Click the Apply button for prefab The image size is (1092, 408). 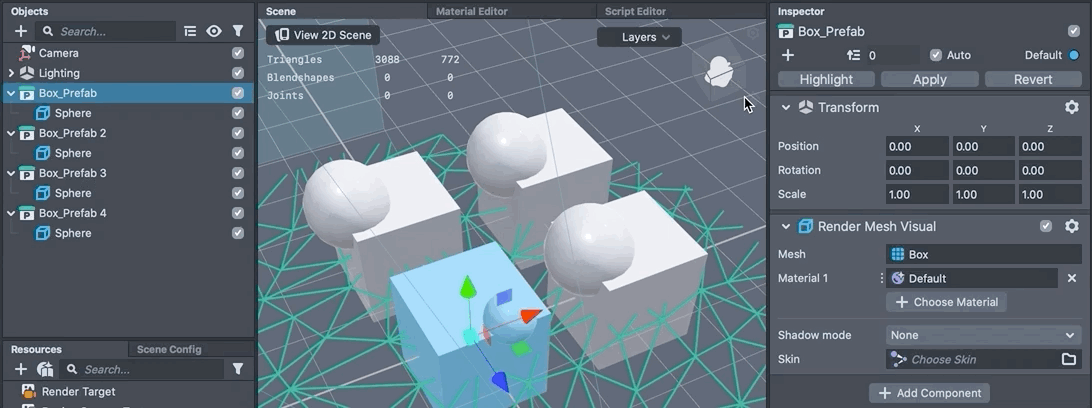[929, 79]
